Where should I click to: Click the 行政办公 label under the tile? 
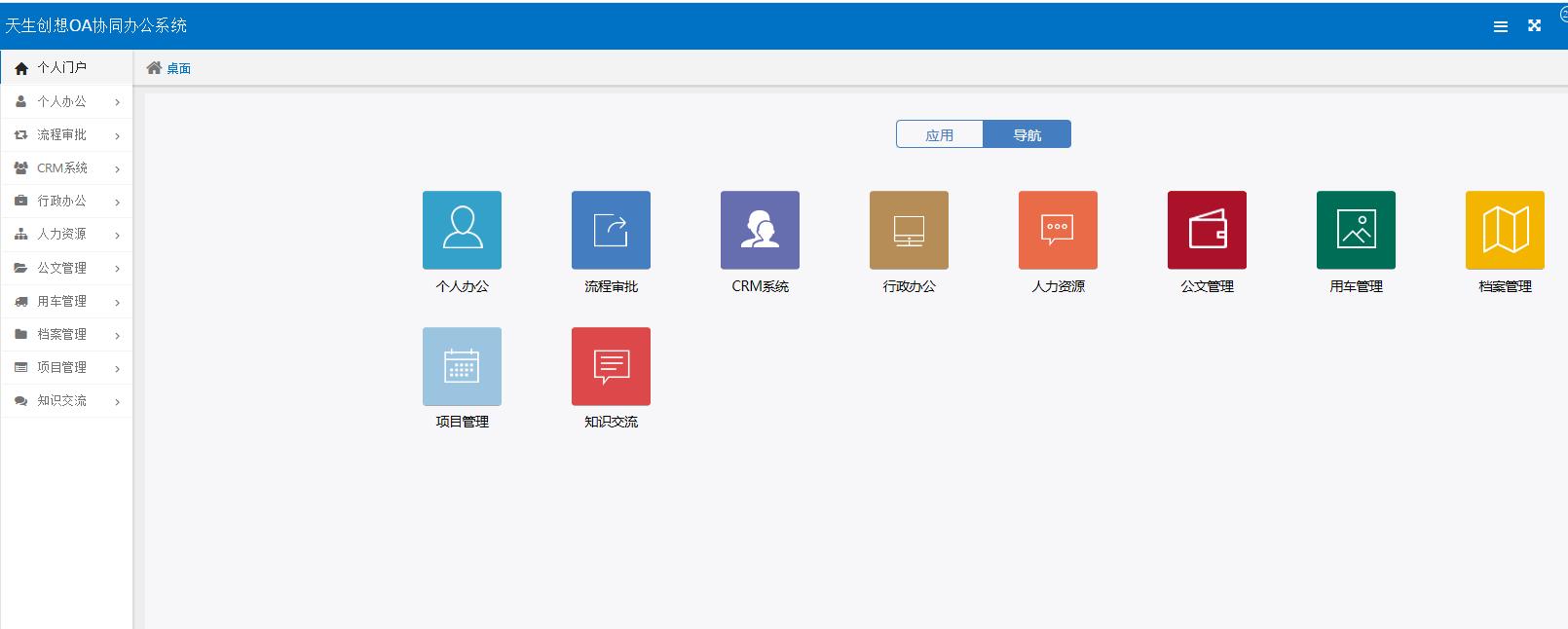coord(909,286)
